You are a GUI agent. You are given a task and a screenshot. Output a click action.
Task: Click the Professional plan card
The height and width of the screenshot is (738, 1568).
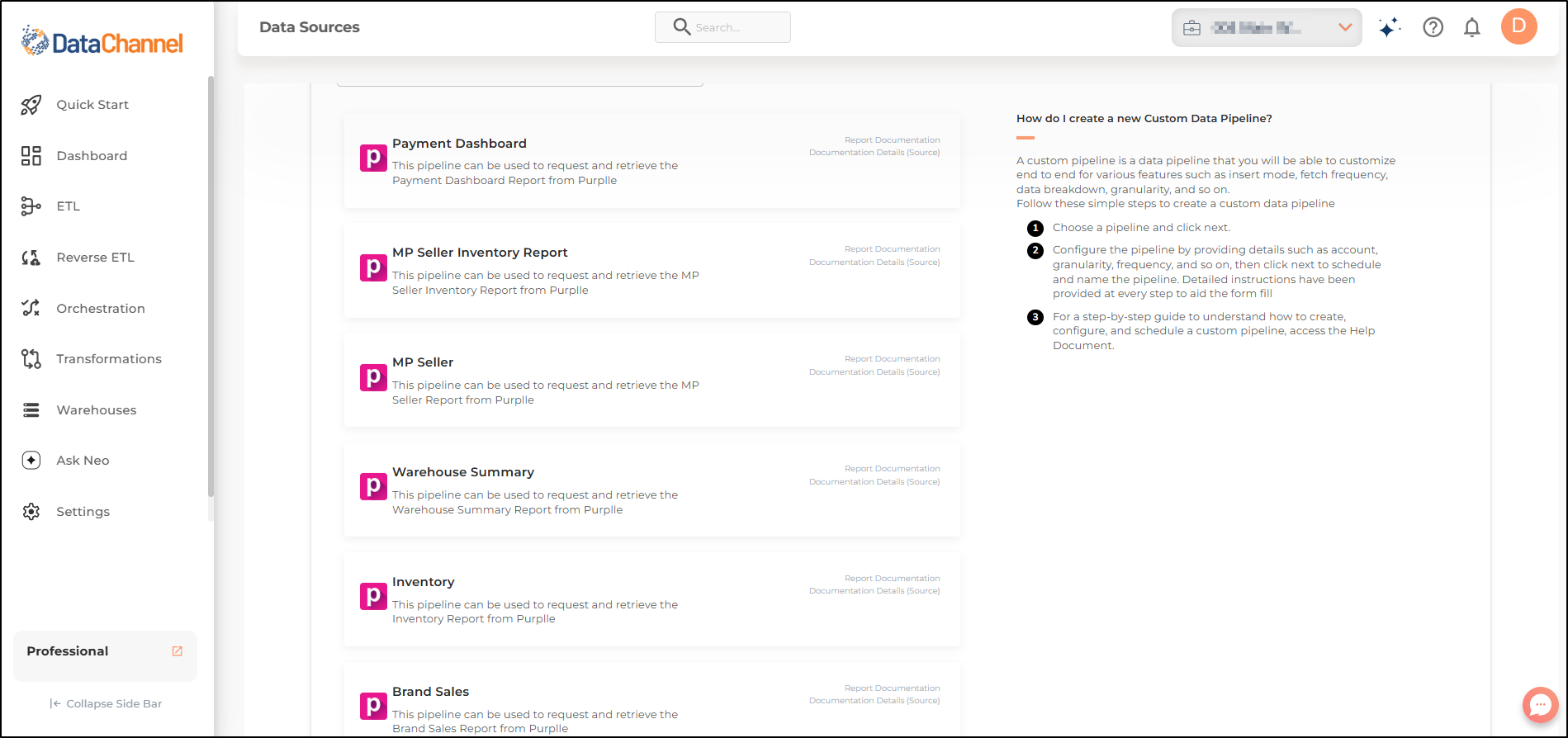click(105, 655)
